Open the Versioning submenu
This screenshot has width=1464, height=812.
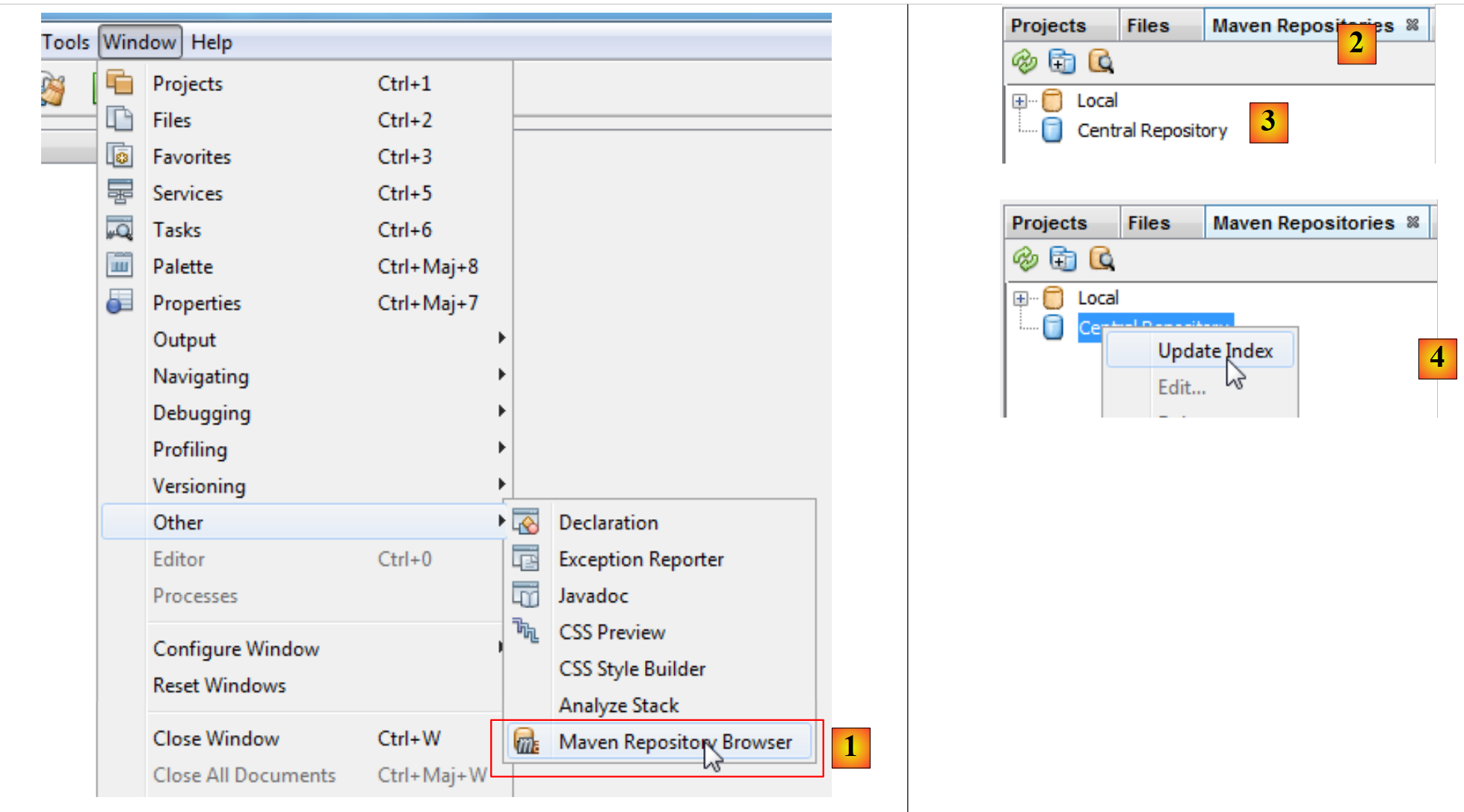501,485
